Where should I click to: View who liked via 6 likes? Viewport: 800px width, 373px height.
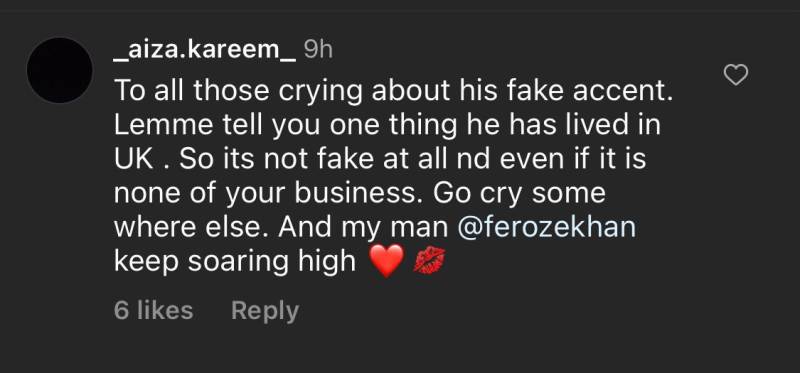(154, 311)
